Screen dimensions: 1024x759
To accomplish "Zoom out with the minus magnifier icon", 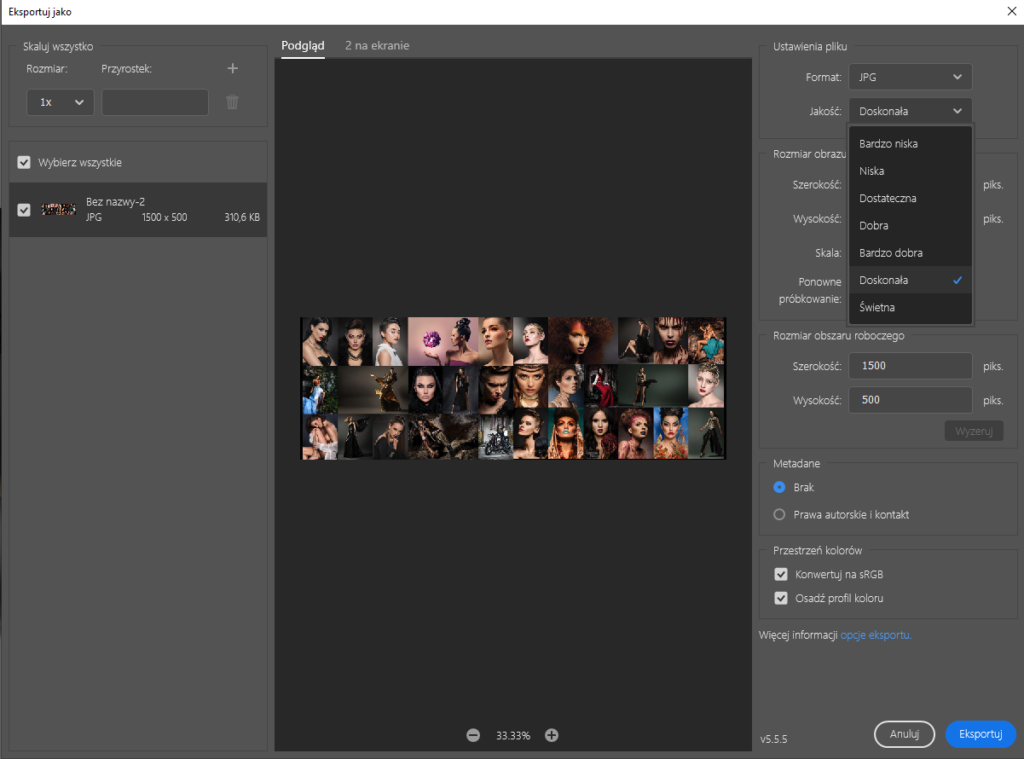I will [x=473, y=735].
